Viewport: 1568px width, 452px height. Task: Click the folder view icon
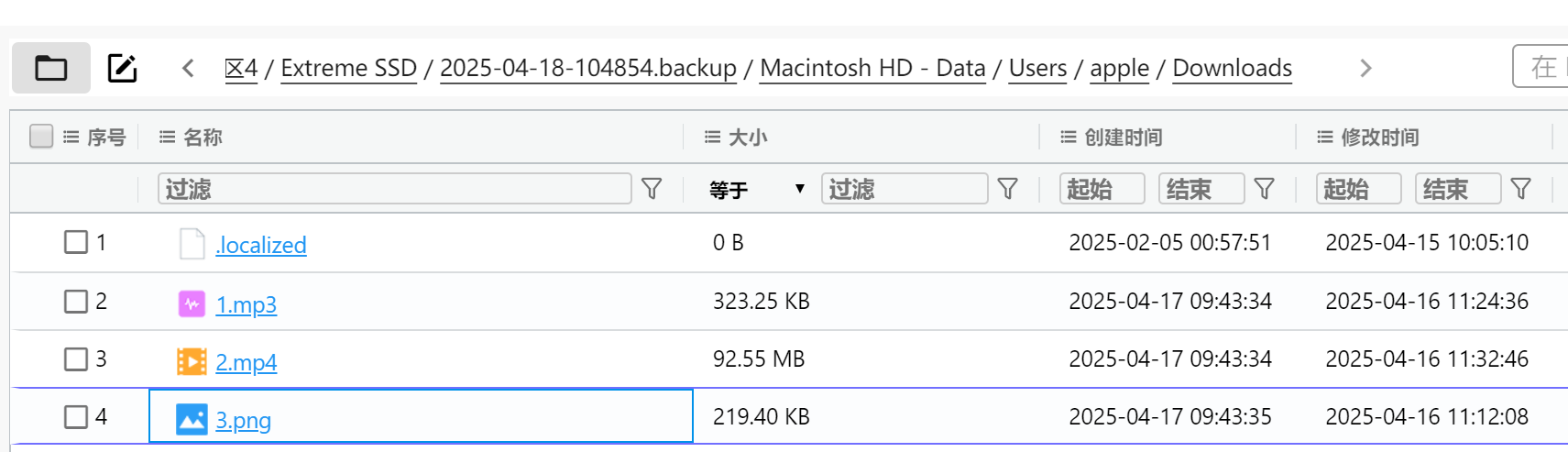pyautogui.click(x=51, y=68)
